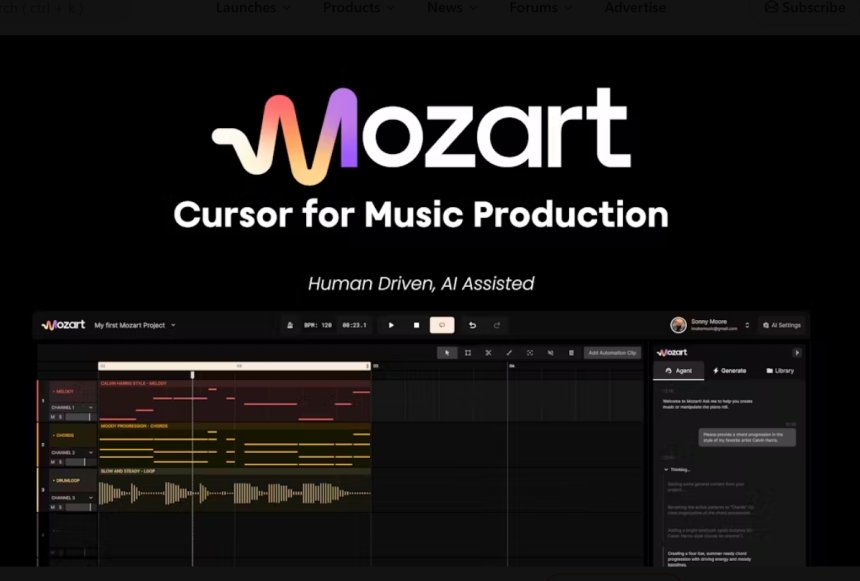This screenshot has width=860, height=581.
Task: Open the Forums menu in the site header
Action: pos(541,8)
